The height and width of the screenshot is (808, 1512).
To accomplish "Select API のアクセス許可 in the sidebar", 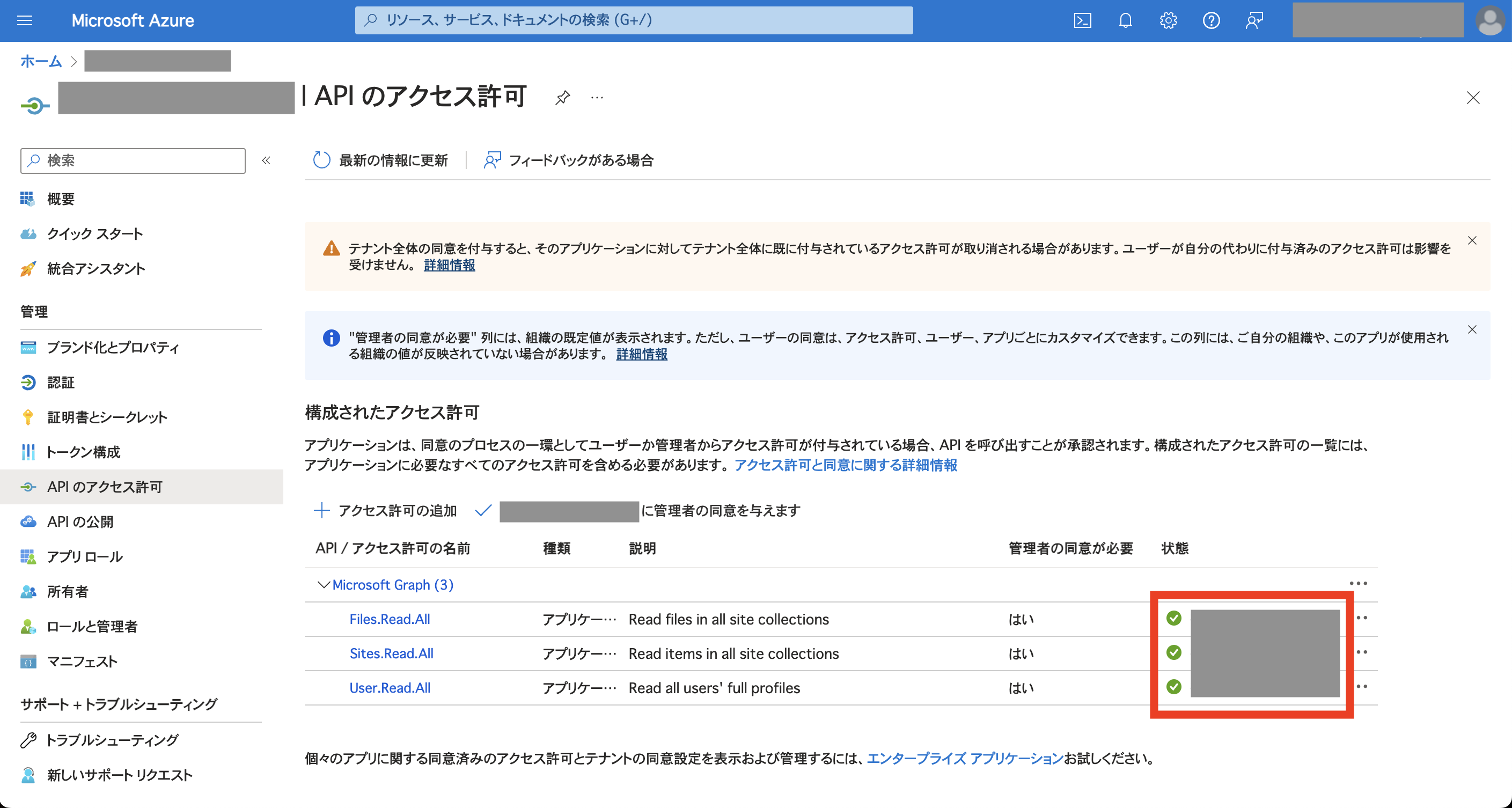I will [141, 487].
